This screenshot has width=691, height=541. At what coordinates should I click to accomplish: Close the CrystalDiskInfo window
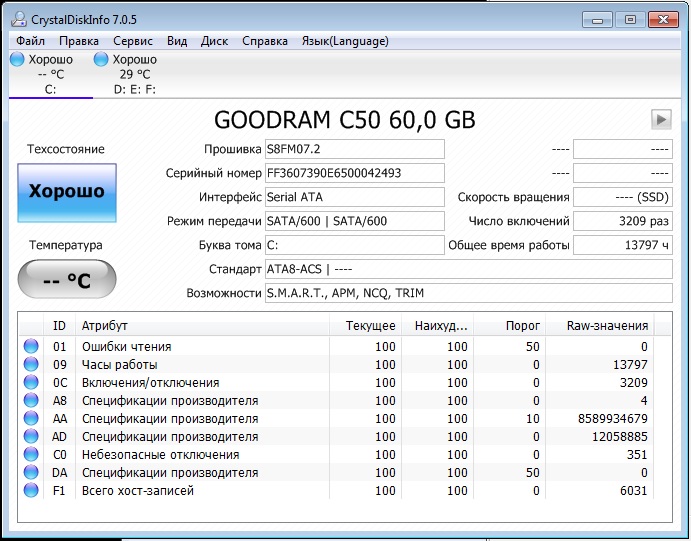[663, 20]
